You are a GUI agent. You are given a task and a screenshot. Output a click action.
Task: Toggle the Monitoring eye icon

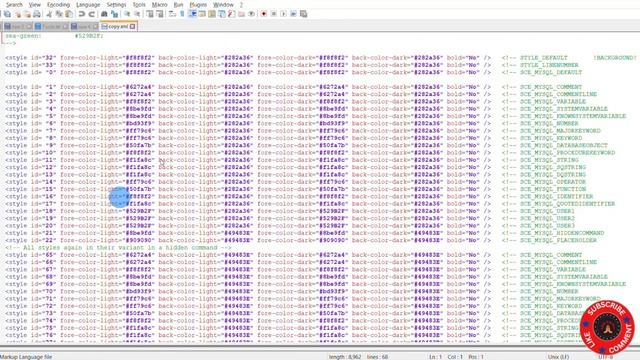point(251,14)
